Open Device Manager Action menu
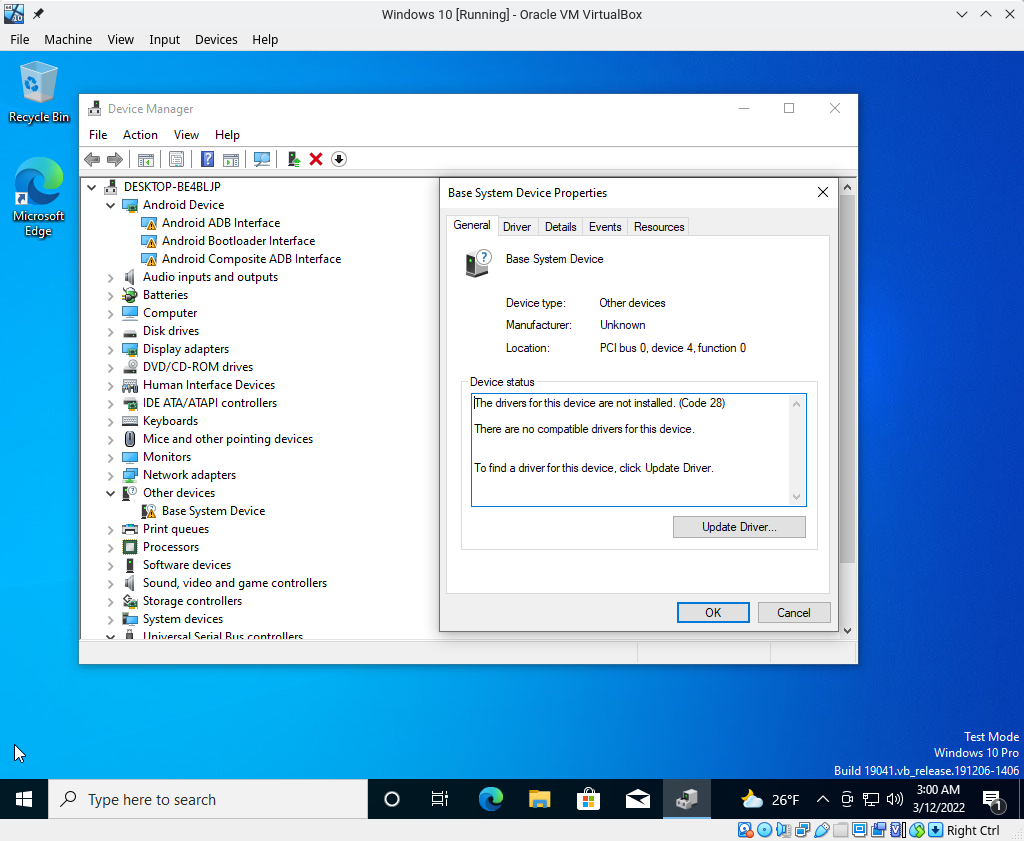Screen dimensions: 1024x841 click(140, 135)
